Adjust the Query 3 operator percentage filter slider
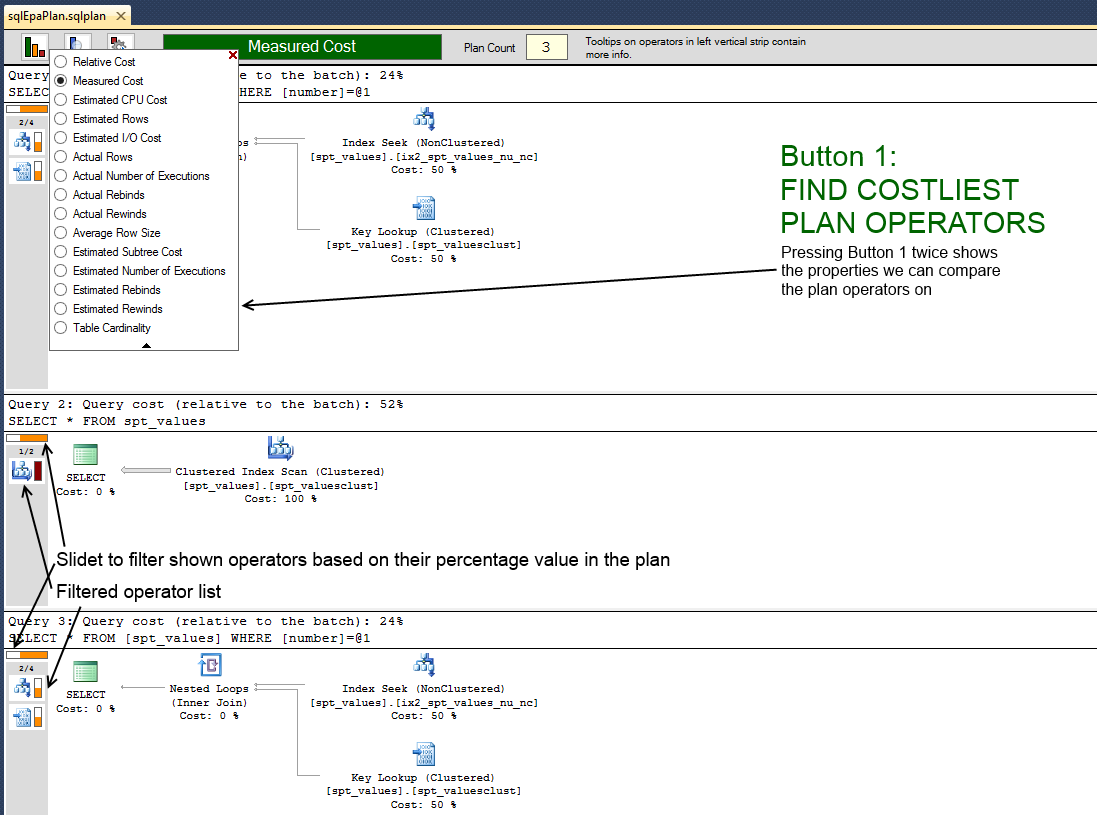 tap(27, 655)
